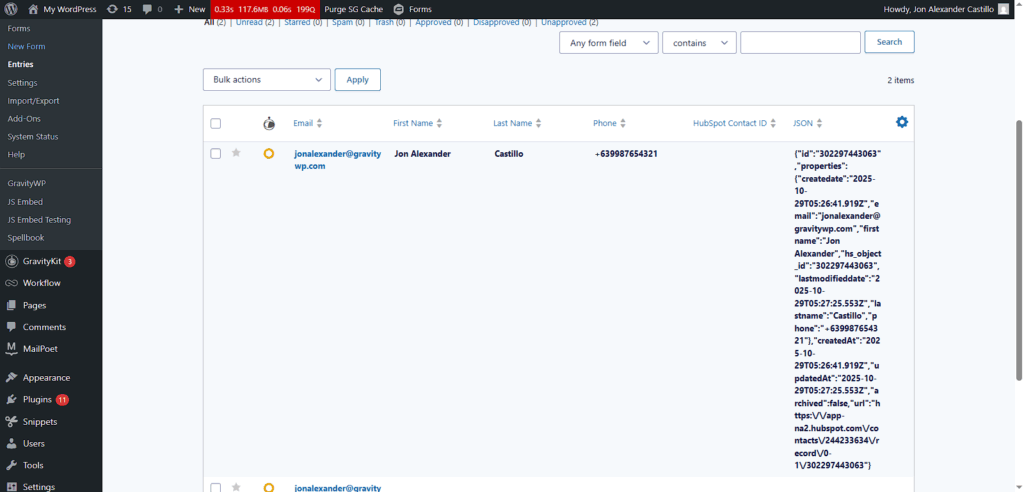Click the Apply button
The height and width of the screenshot is (492, 1024).
[x=357, y=80]
